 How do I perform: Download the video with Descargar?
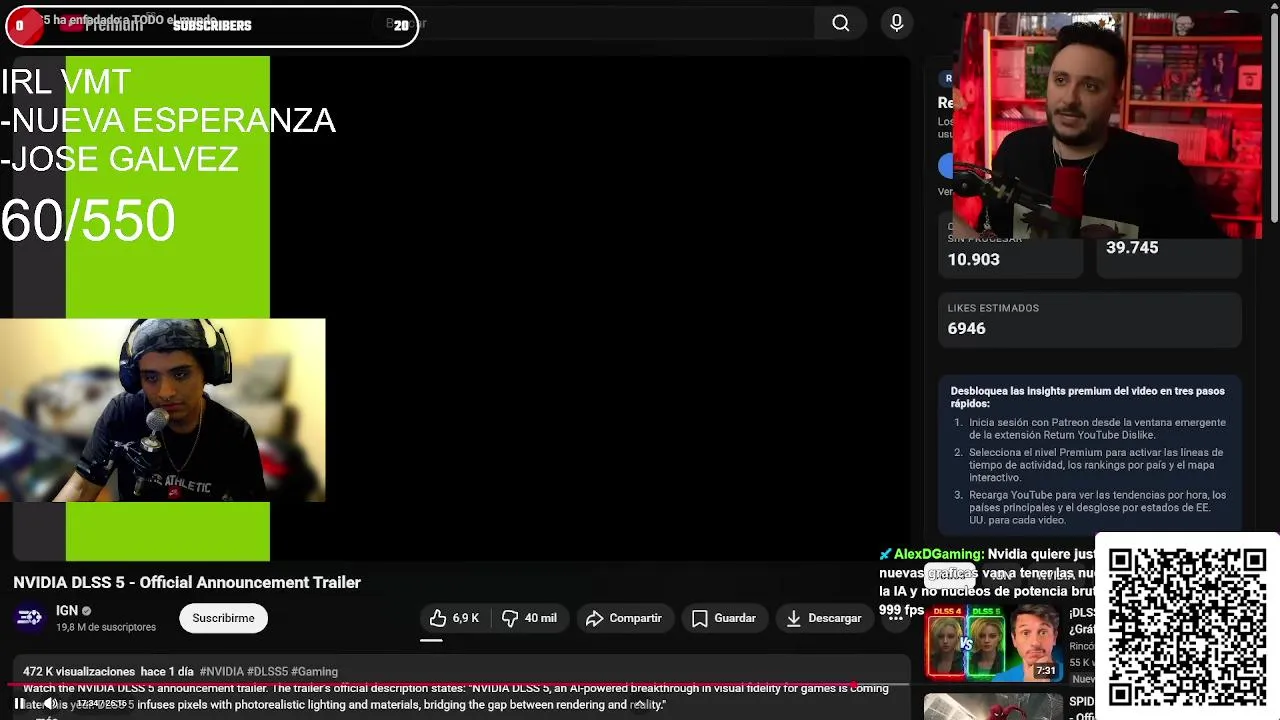pos(824,618)
